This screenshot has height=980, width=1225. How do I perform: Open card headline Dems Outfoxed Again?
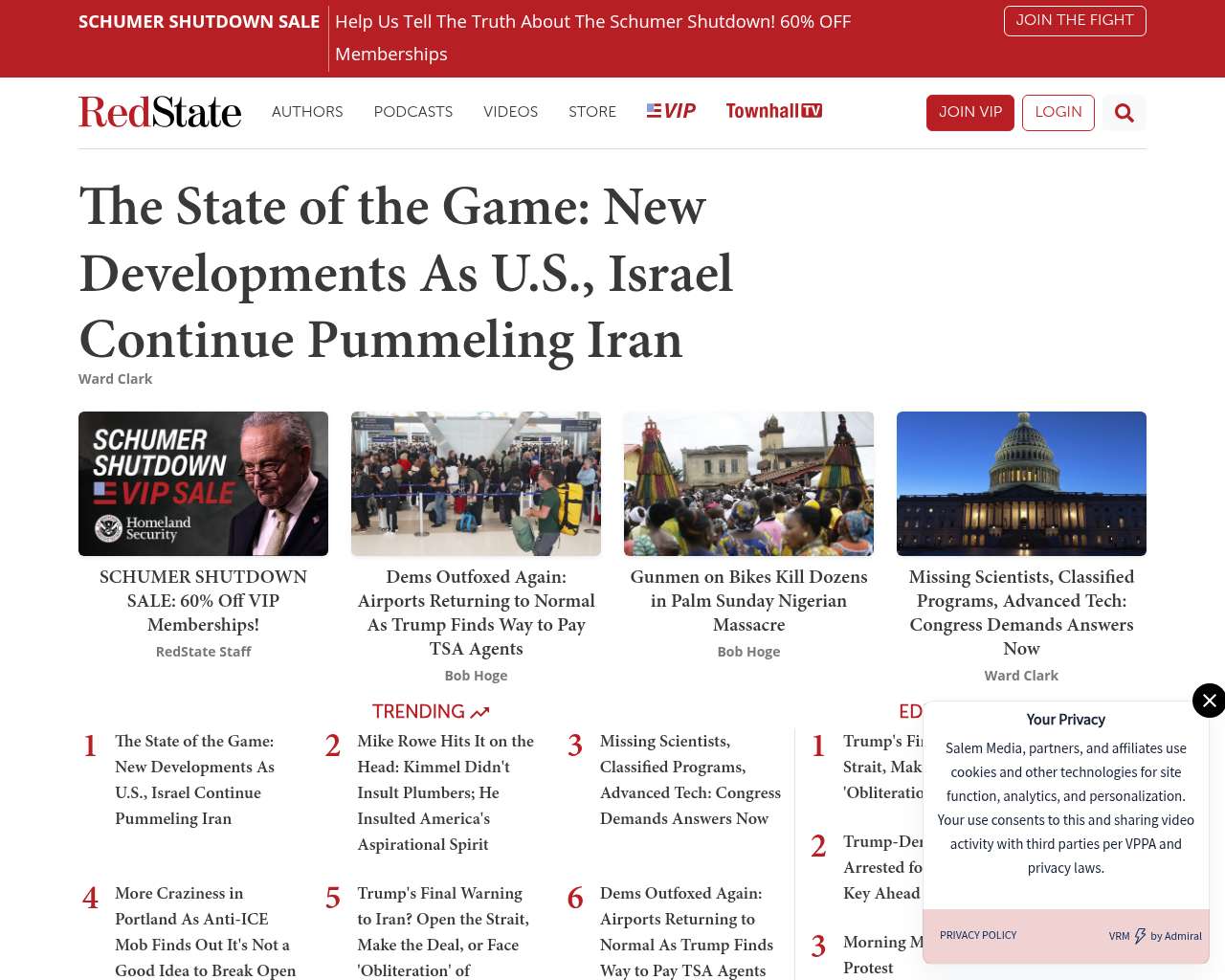pos(476,612)
